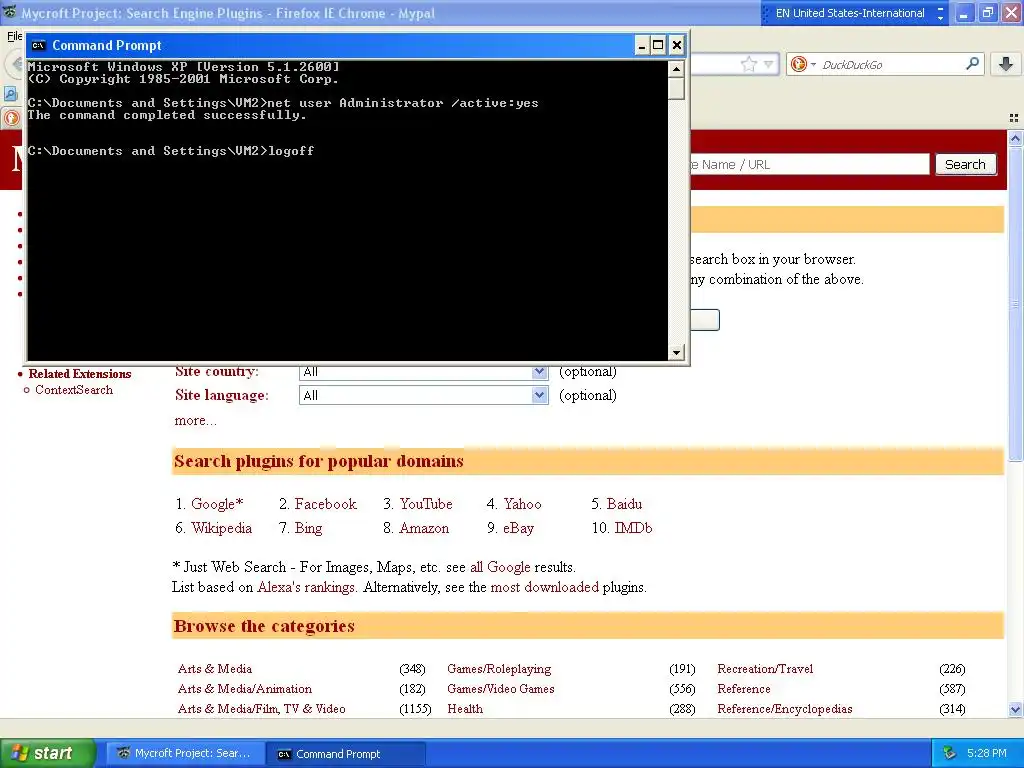Switch to Mycroft Project taskbar item
The width and height of the screenshot is (1024, 768).
click(185, 753)
